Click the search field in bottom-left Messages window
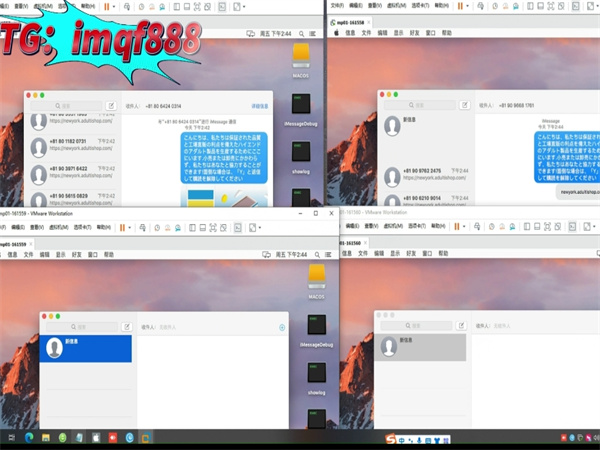 click(x=79, y=326)
